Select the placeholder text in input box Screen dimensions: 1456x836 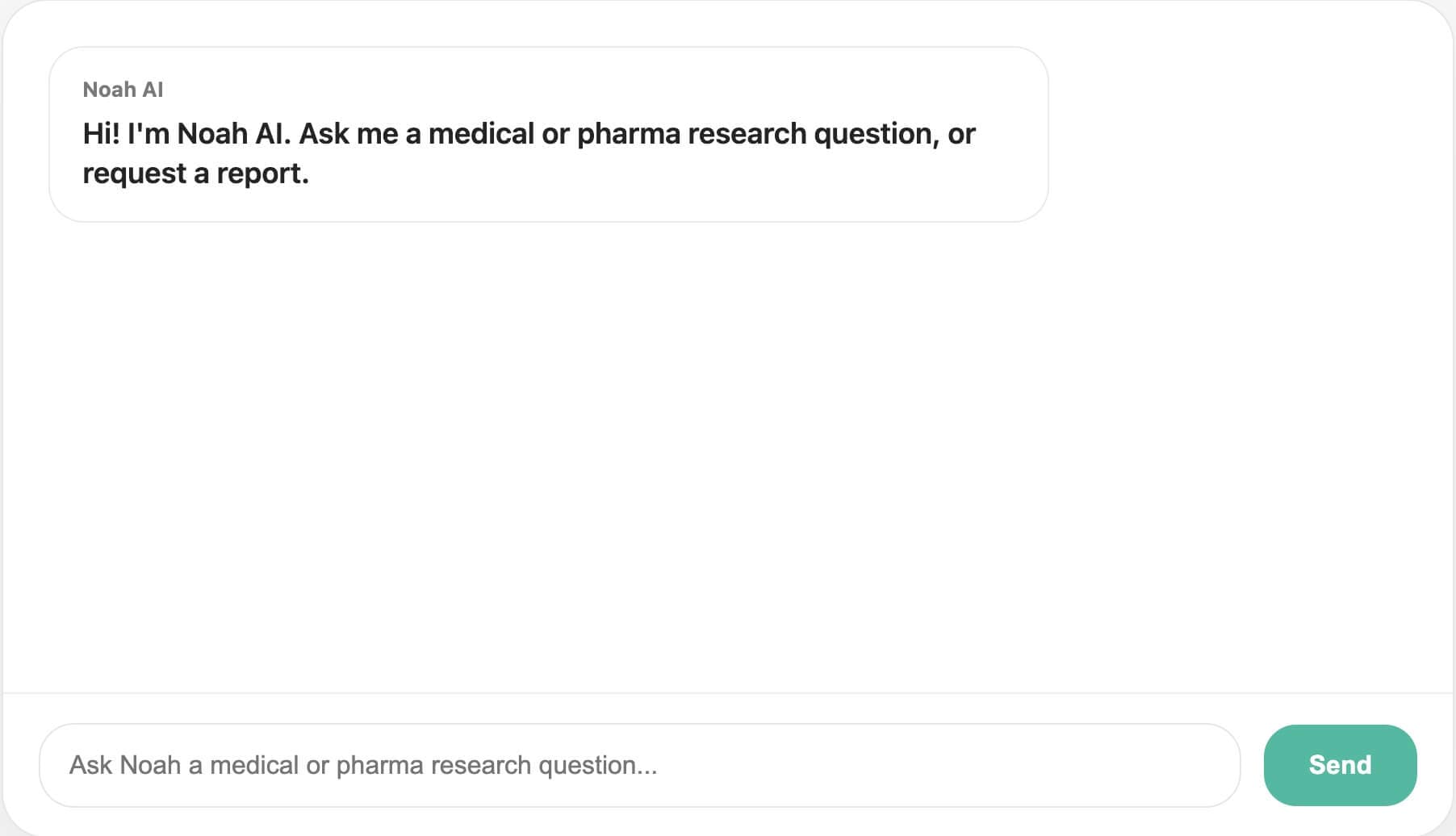[363, 764]
